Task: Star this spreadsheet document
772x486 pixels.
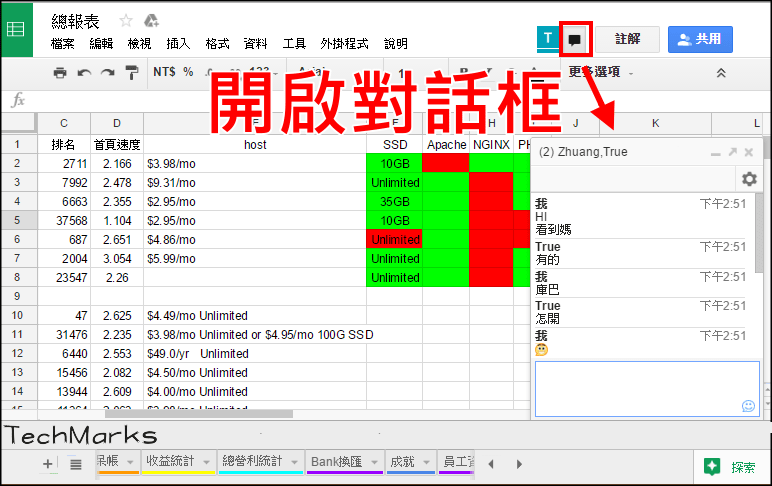Action: click(126, 20)
